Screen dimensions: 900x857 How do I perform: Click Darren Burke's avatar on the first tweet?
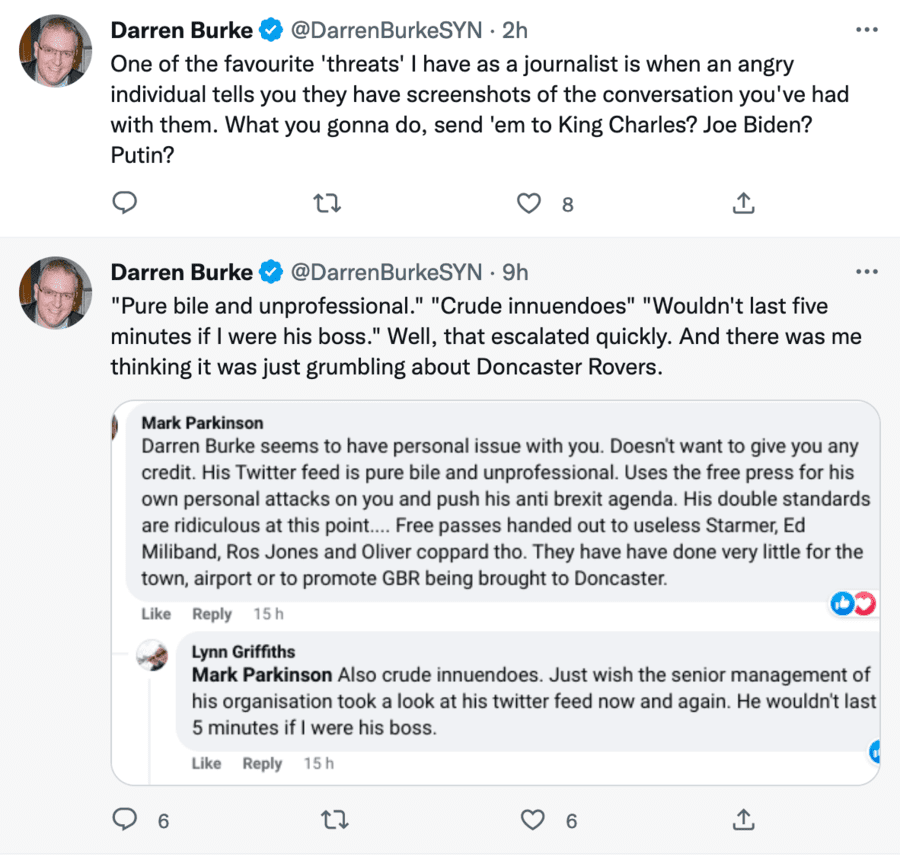(56, 50)
